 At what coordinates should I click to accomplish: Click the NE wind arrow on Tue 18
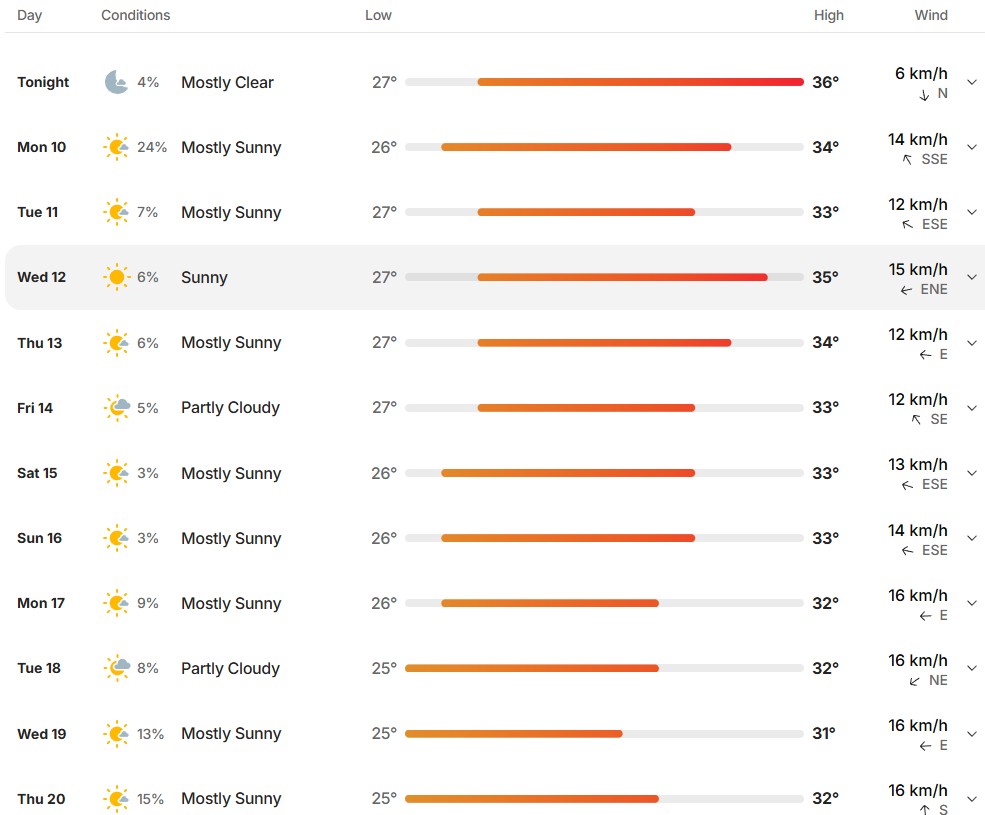click(x=915, y=681)
